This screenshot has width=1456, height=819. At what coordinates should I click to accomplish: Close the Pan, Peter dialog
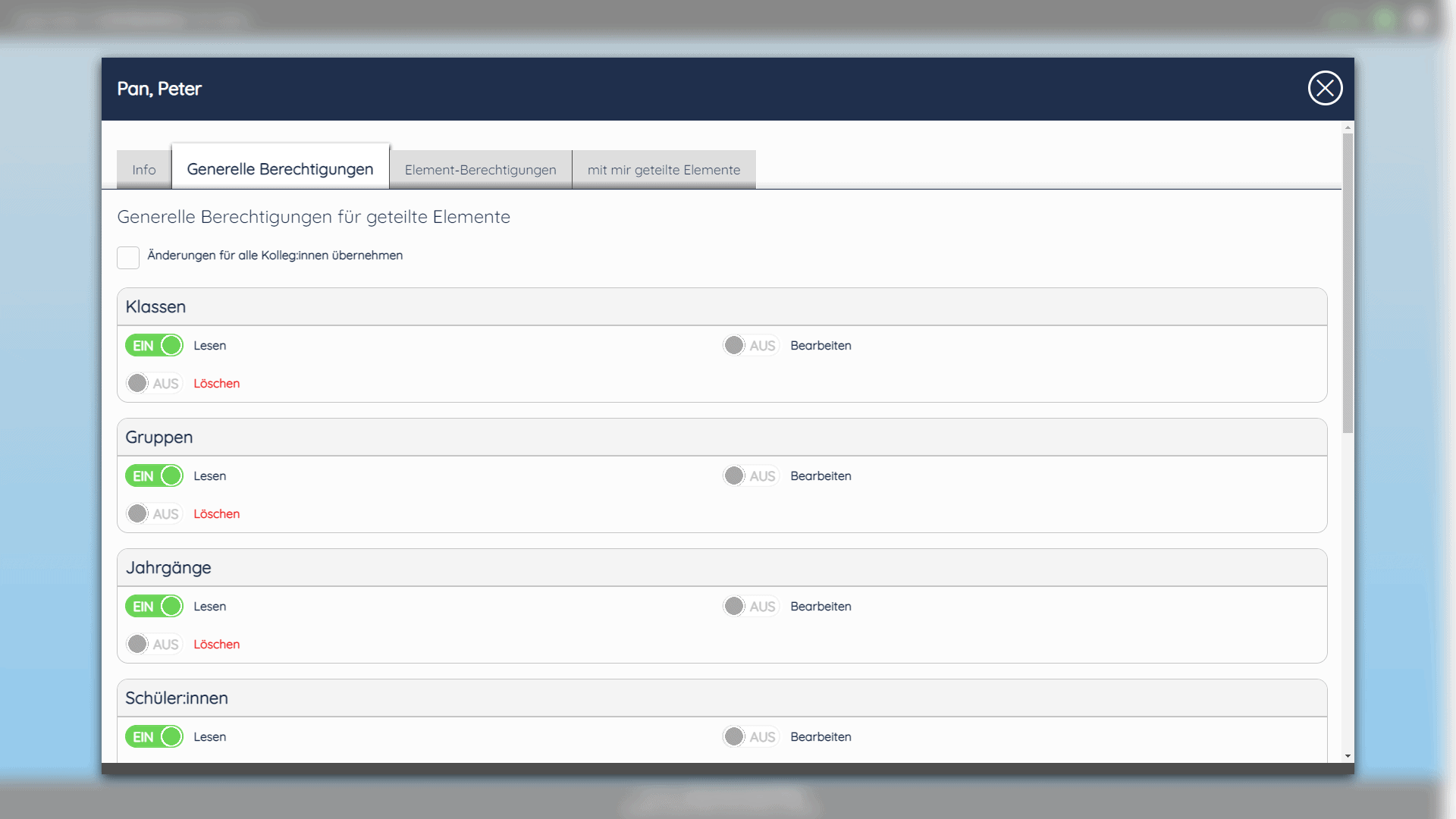click(1325, 89)
